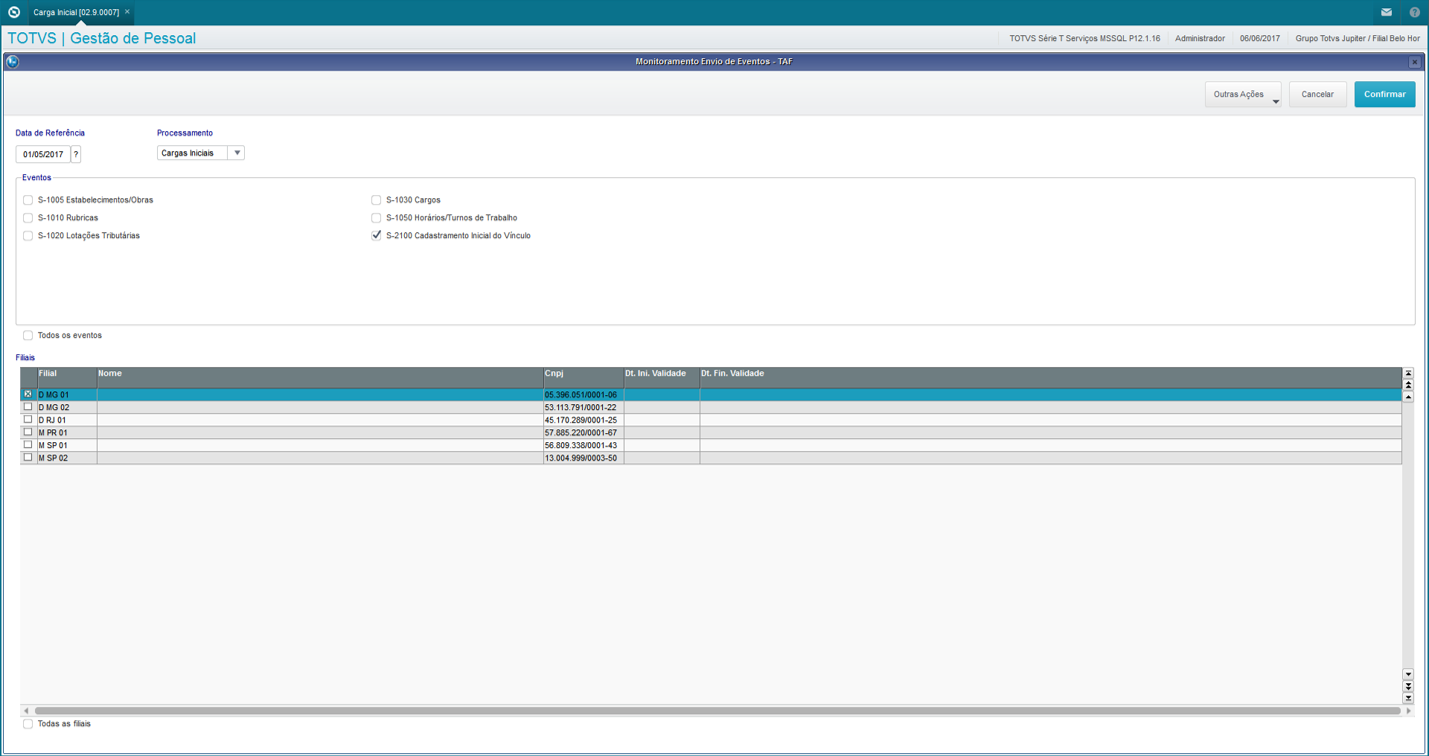This screenshot has height=756, width=1429.
Task: Page up in the Filiais grid
Action: [1408, 385]
